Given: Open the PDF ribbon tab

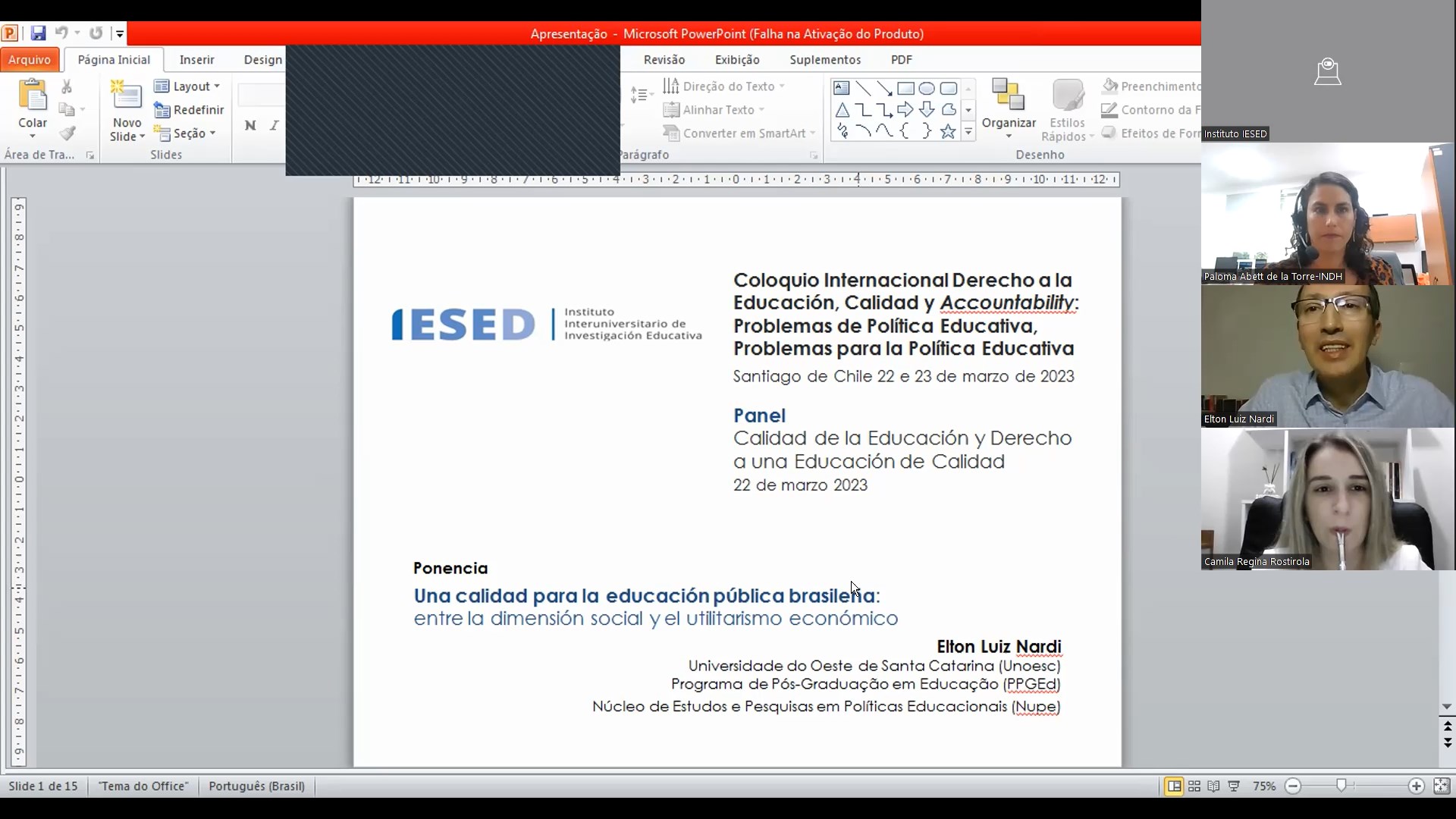Looking at the screenshot, I should pyautogui.click(x=902, y=59).
